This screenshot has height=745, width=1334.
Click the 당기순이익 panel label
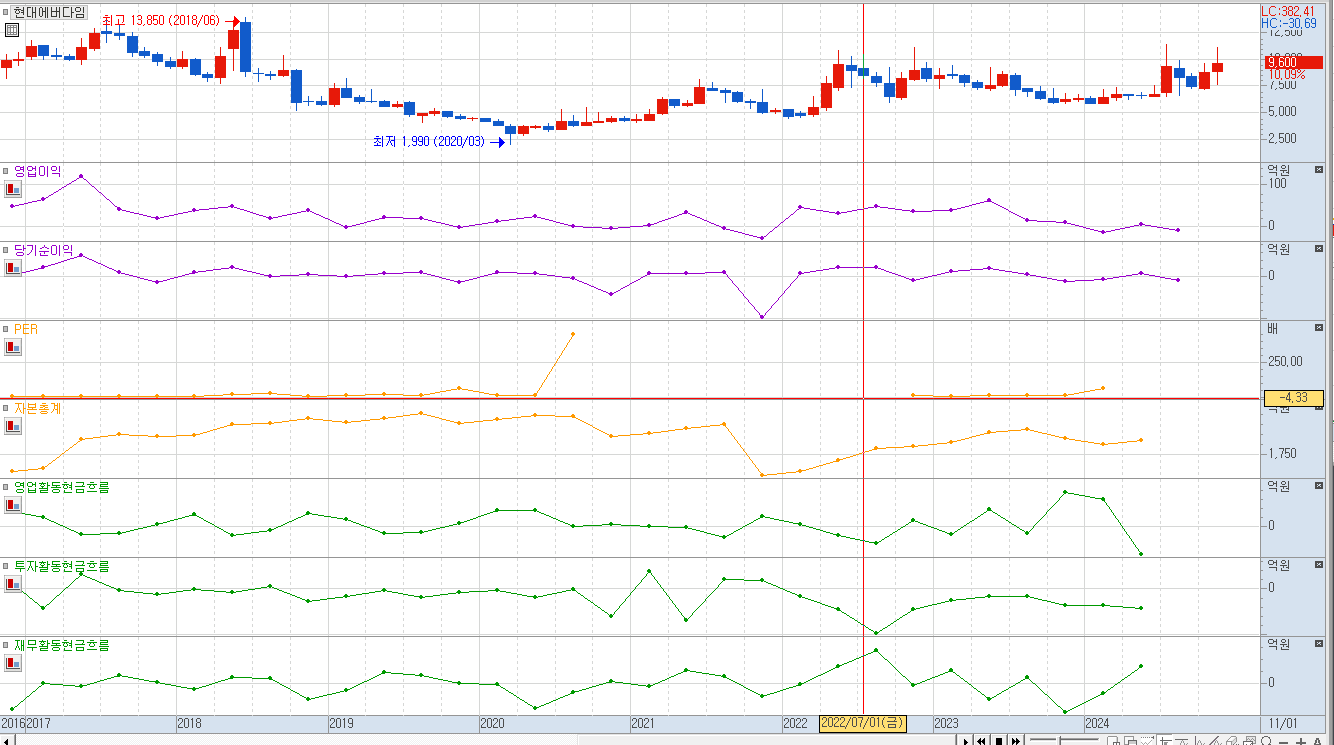(x=43, y=250)
